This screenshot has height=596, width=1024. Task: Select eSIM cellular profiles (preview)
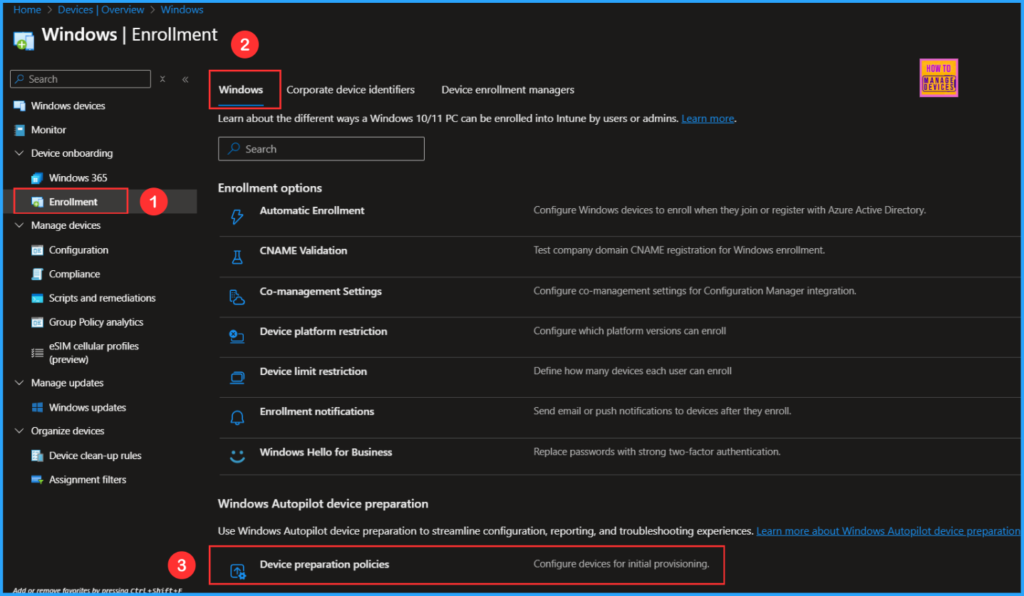93,353
